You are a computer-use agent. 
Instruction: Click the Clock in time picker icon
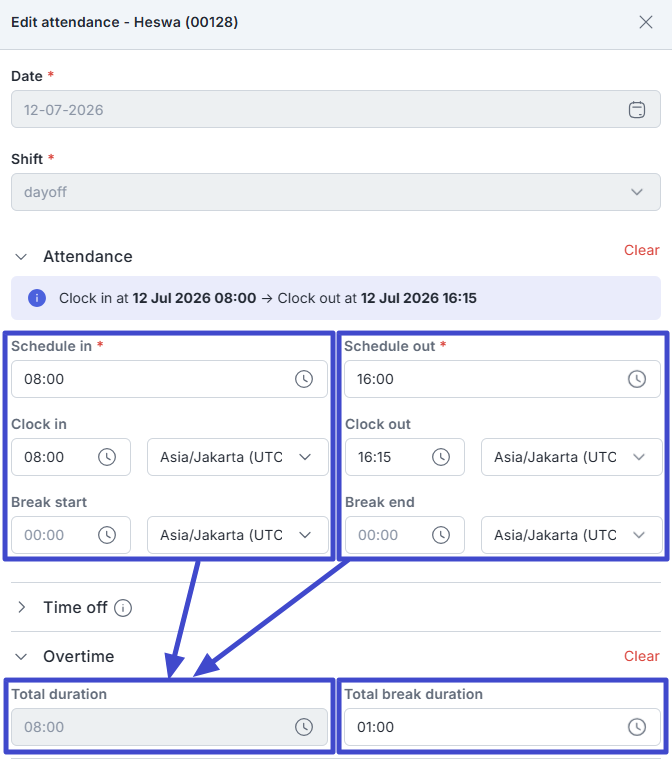point(107,457)
